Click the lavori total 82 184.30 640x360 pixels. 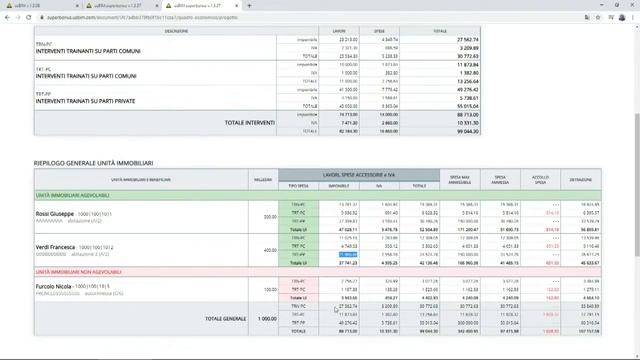coord(349,131)
